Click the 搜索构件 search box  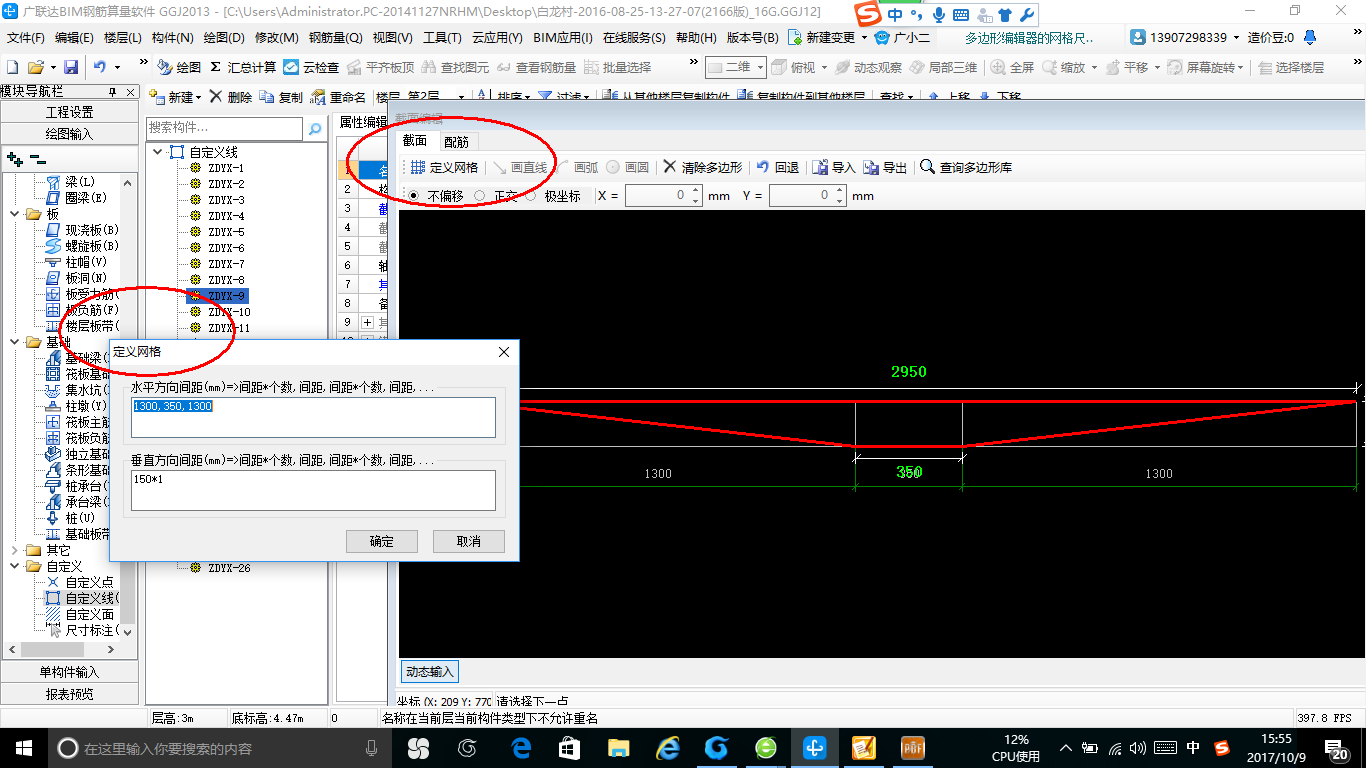224,128
